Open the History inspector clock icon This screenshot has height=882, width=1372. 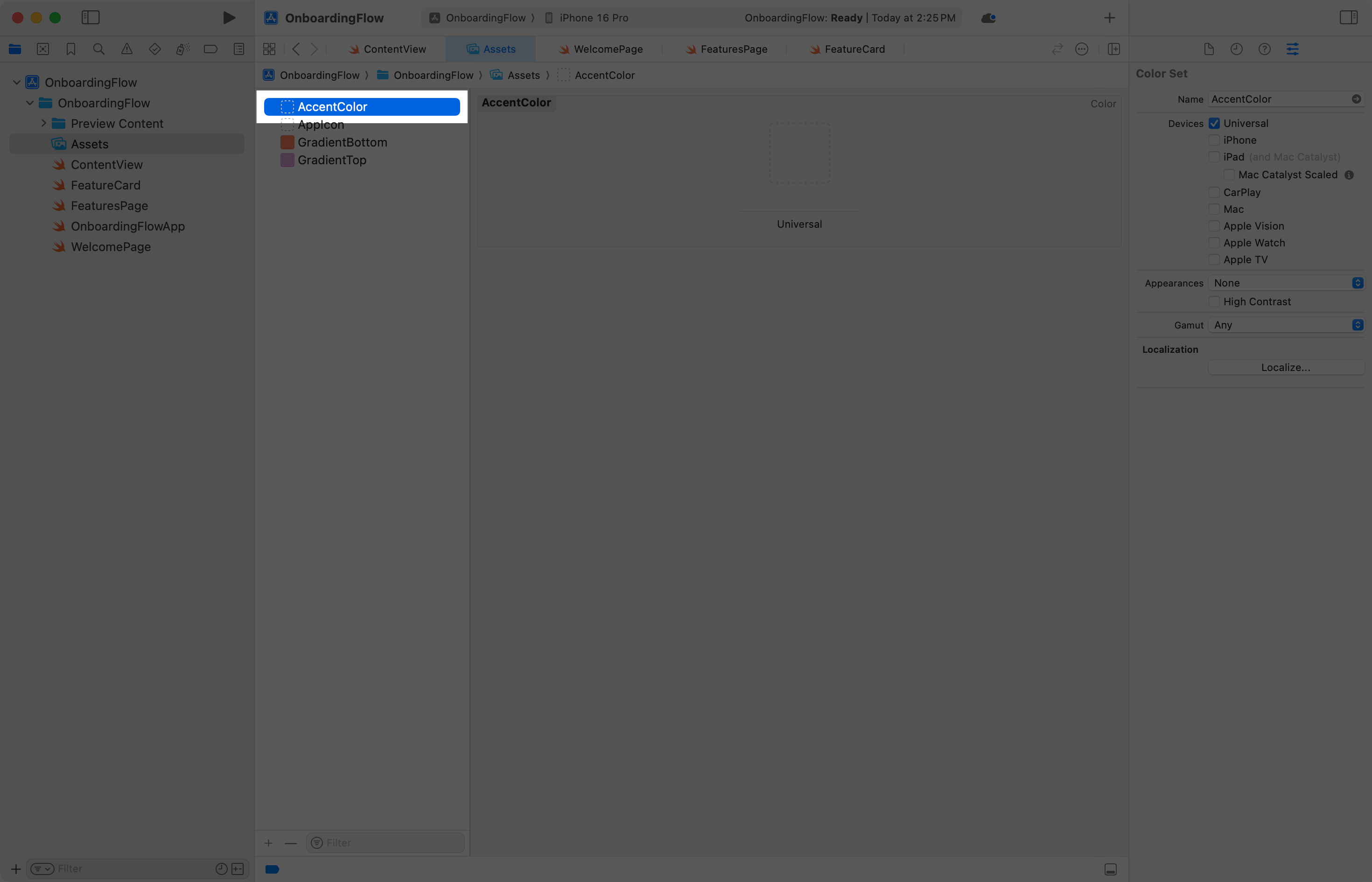tap(1237, 49)
